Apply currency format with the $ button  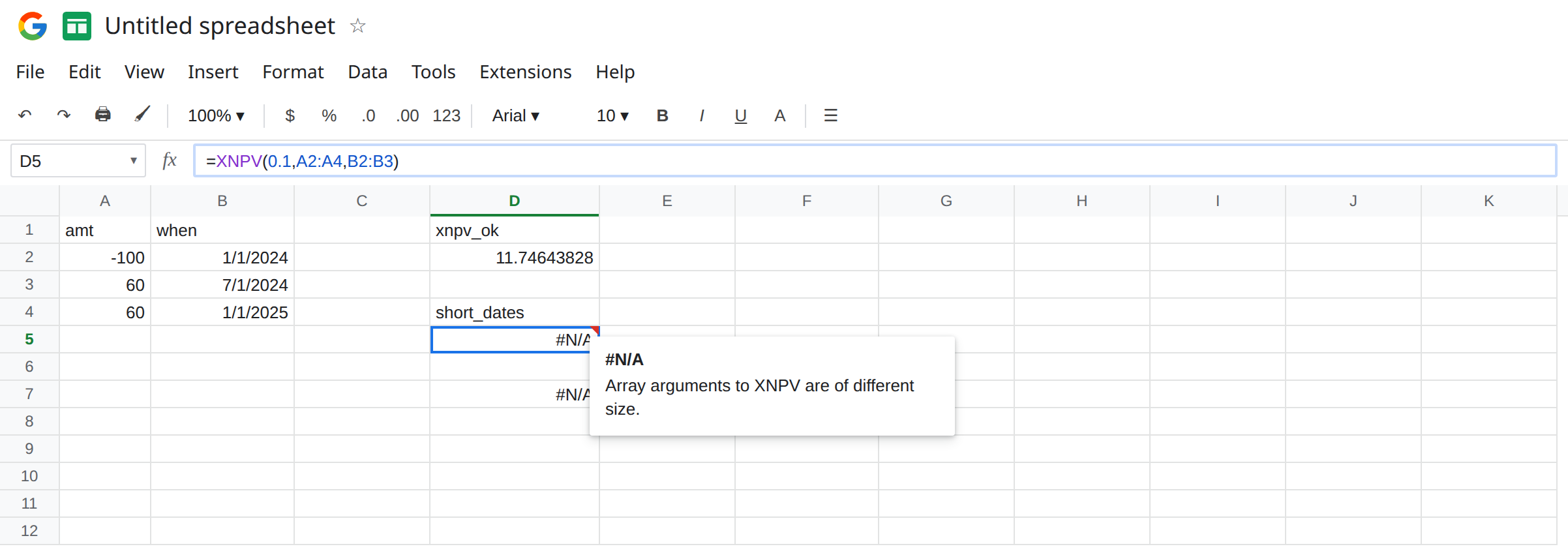coord(290,115)
